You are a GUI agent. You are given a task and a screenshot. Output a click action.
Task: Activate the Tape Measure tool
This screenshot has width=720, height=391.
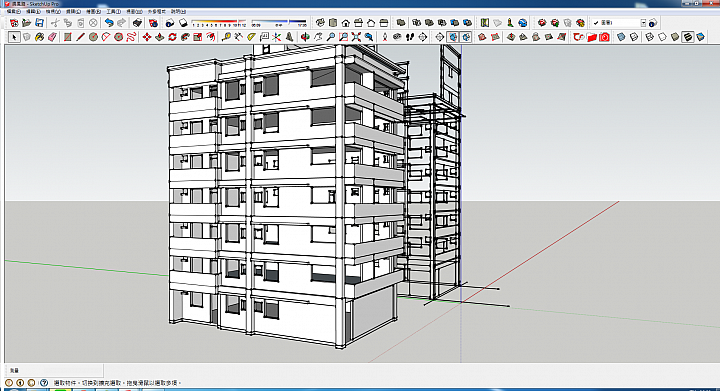[x=226, y=37]
